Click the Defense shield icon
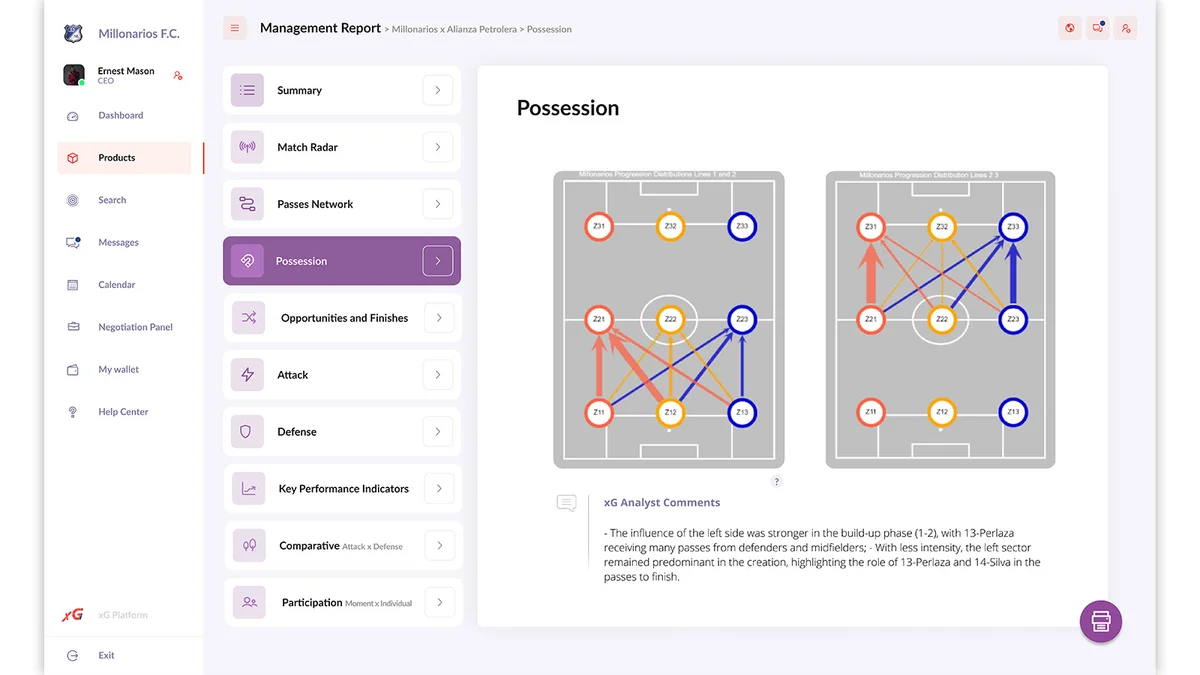1200x675 pixels. pyautogui.click(x=247, y=431)
